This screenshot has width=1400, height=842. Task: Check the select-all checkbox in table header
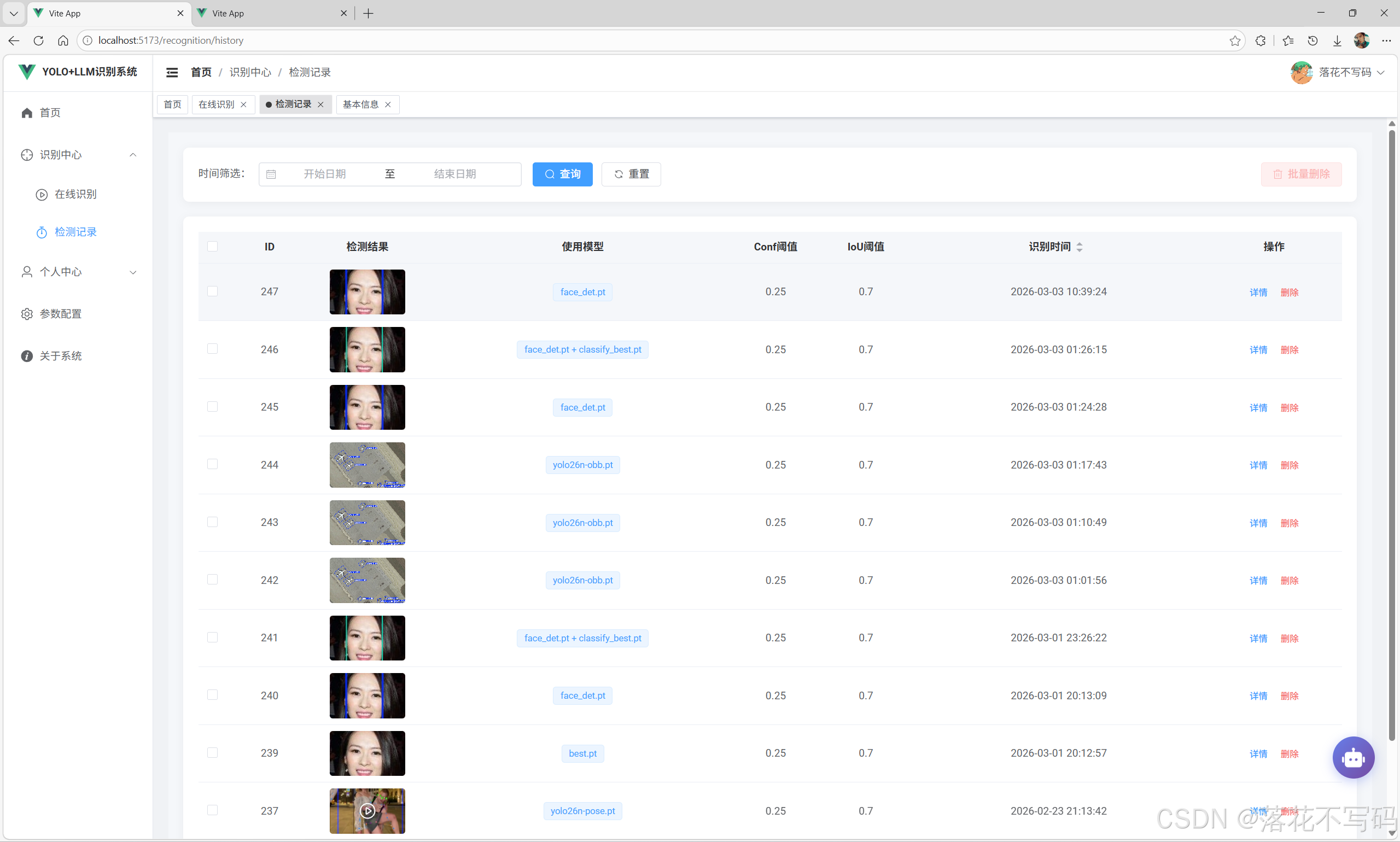212,246
